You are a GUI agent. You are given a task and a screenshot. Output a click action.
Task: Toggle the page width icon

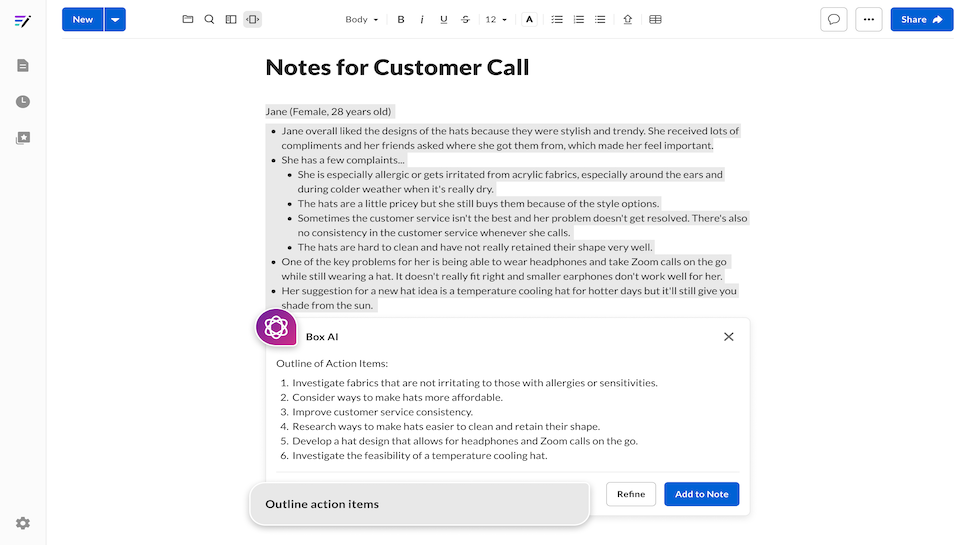pos(252,19)
